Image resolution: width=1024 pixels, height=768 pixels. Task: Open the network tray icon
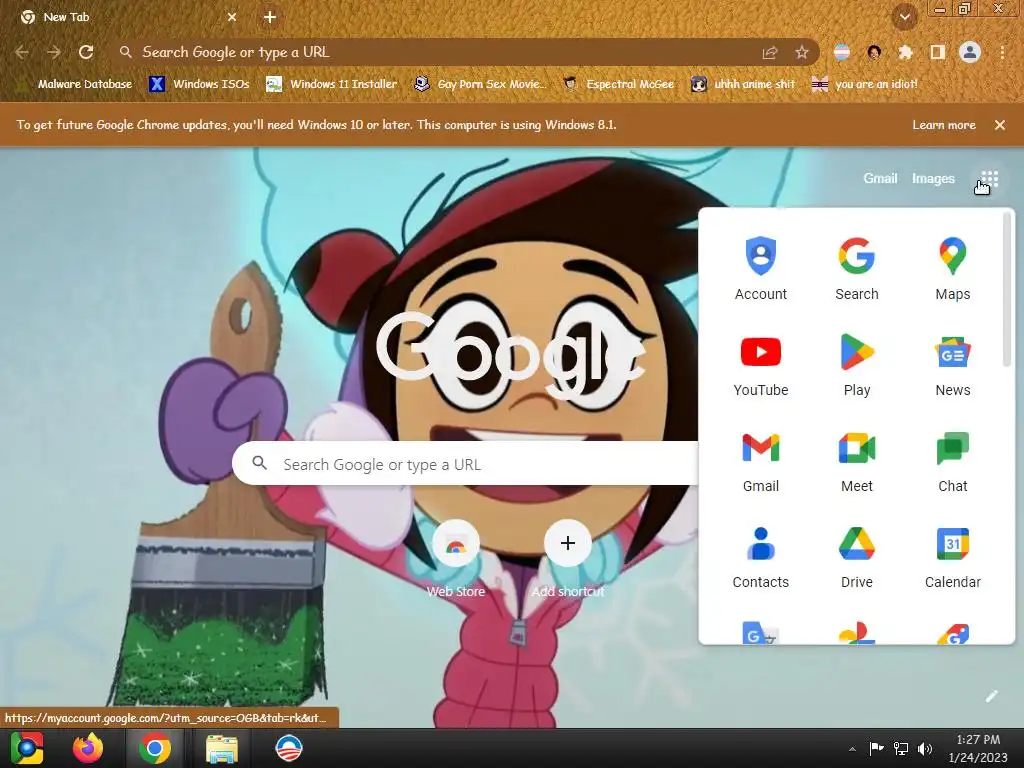[901, 748]
